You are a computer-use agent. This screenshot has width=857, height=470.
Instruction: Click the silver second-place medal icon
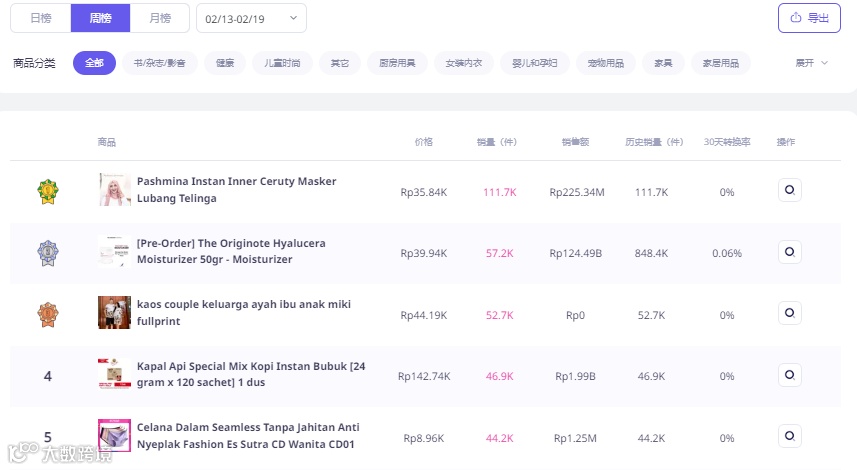[x=48, y=252]
